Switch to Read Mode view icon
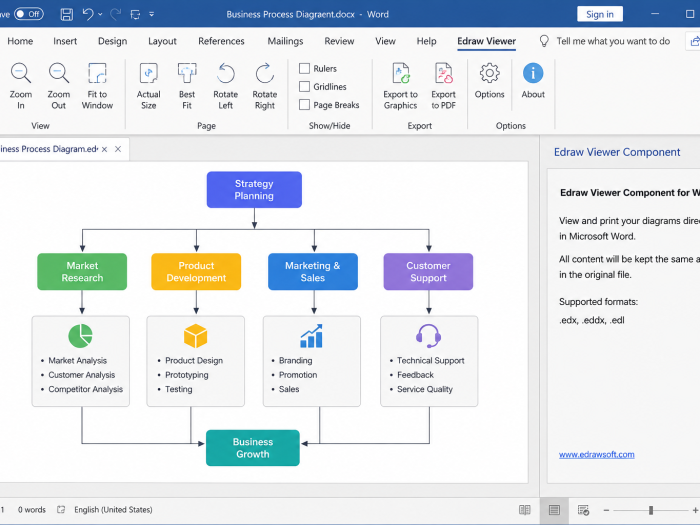Screen dimensions: 700x525 click(525, 510)
